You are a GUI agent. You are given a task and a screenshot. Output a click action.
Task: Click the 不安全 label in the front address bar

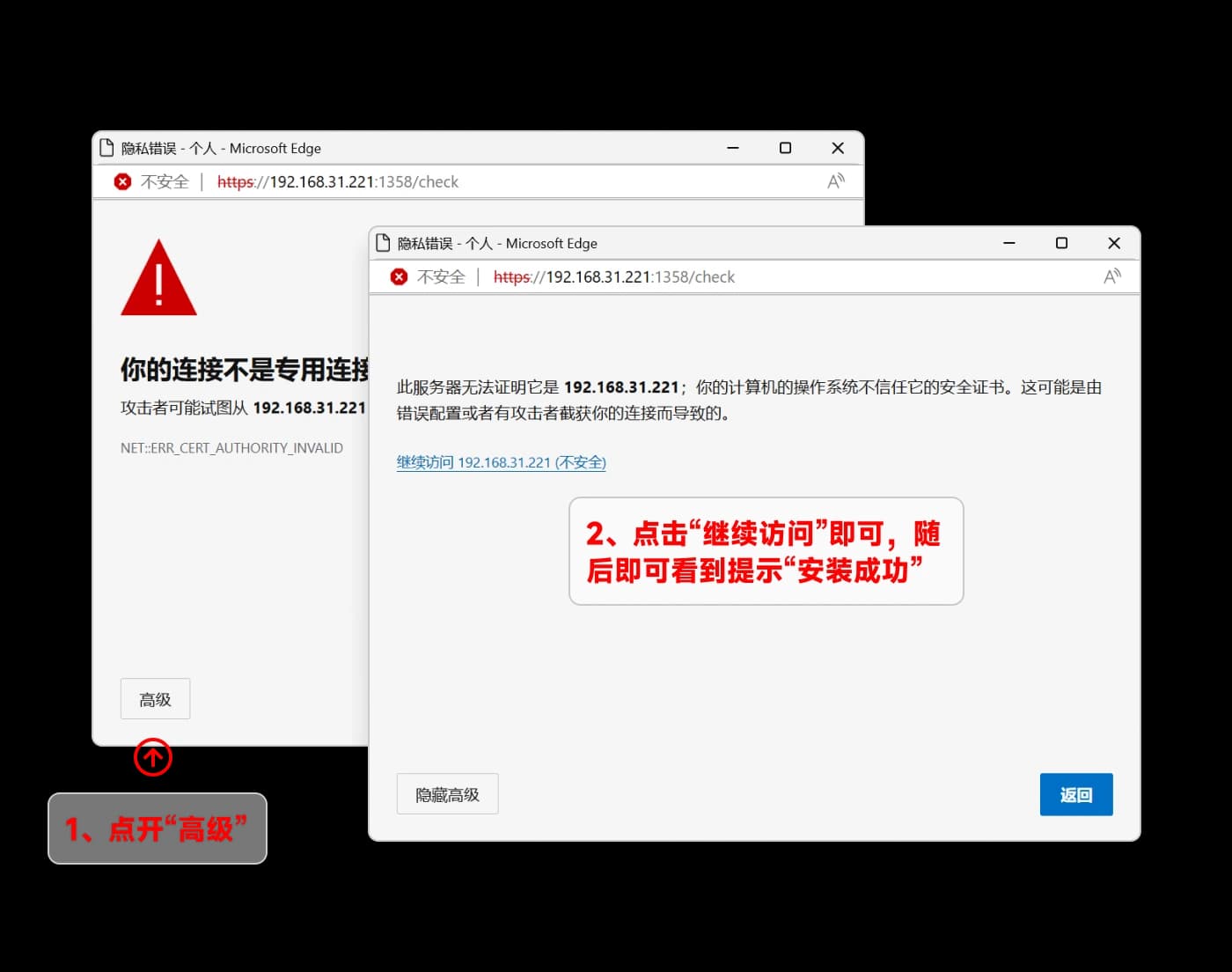(x=441, y=276)
